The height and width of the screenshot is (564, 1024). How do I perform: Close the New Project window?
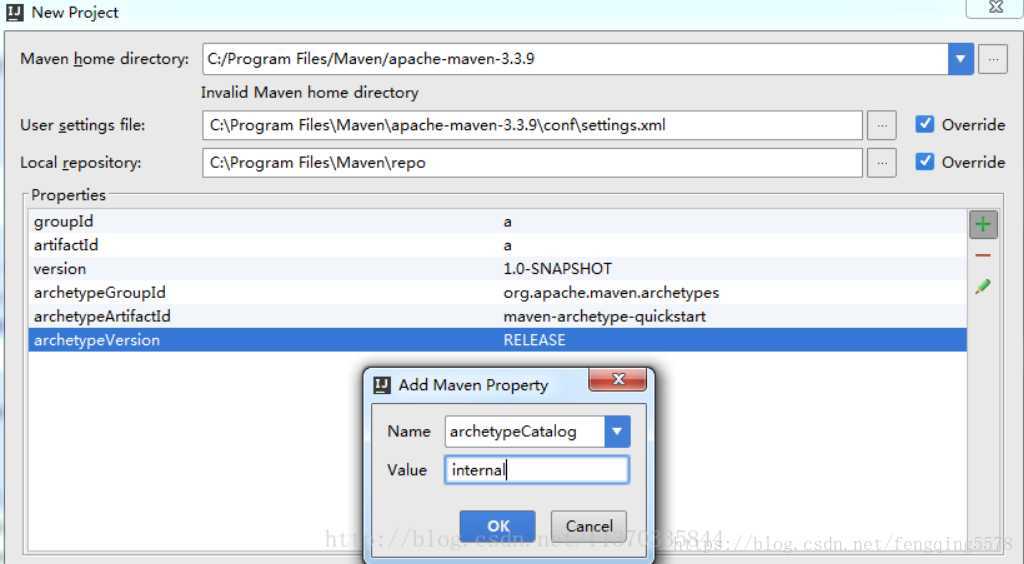996,8
